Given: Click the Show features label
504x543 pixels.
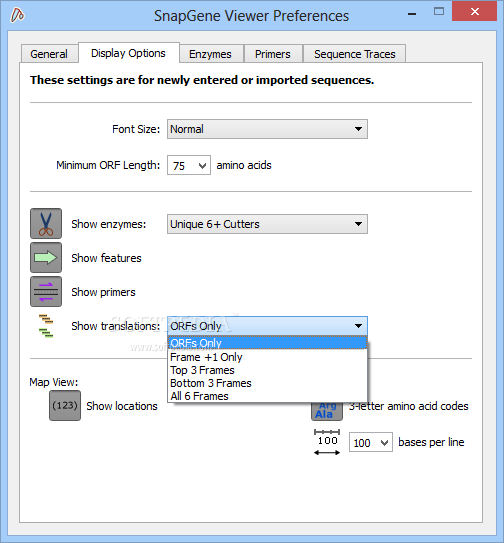Looking at the screenshot, I should [x=106, y=258].
